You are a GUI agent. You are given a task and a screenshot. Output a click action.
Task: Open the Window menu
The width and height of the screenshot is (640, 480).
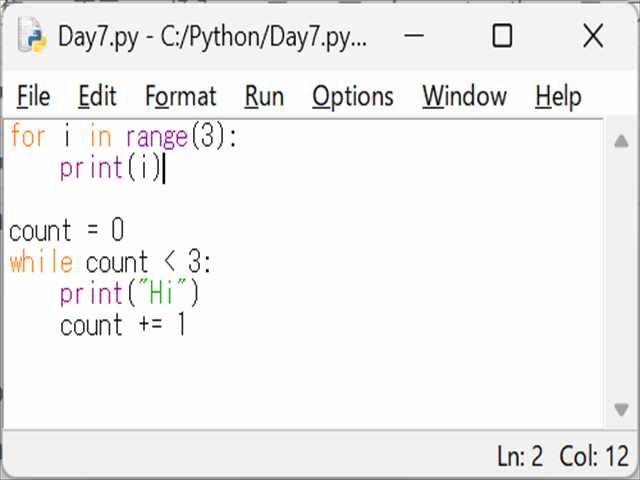[x=464, y=97]
